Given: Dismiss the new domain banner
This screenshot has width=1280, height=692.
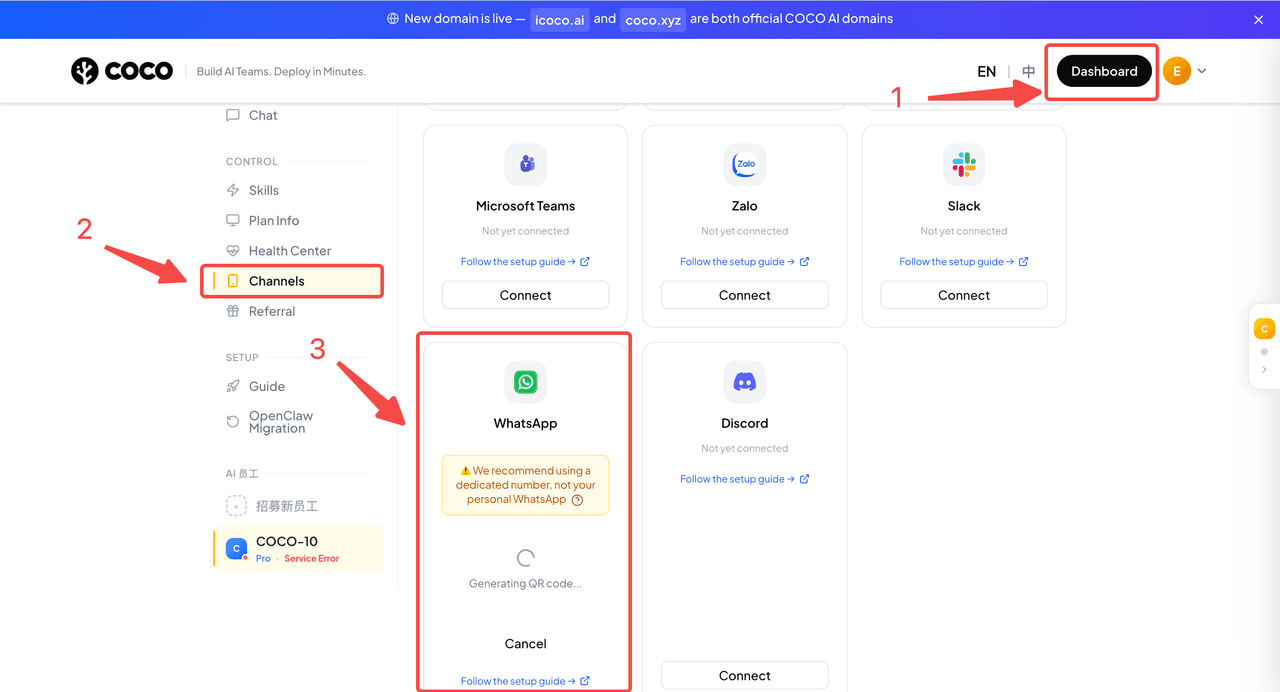Looking at the screenshot, I should click(x=1259, y=19).
